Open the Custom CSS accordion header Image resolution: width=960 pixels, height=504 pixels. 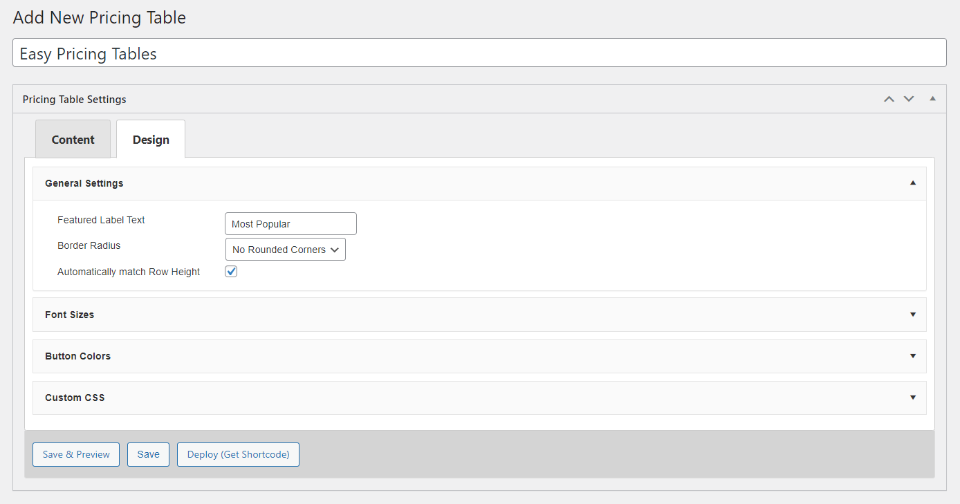pyautogui.click(x=75, y=398)
